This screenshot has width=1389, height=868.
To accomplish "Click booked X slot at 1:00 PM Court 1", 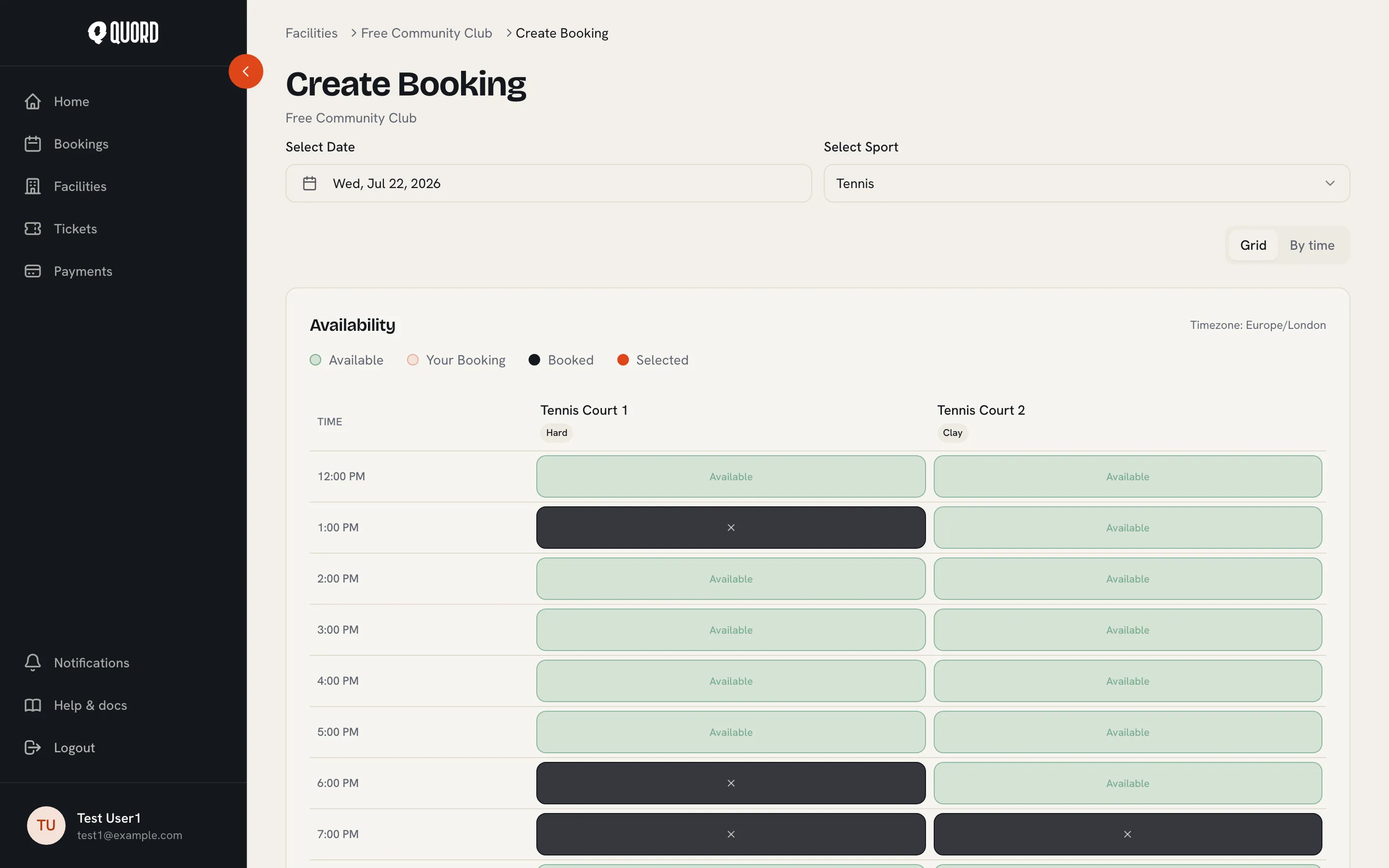I will tap(731, 528).
